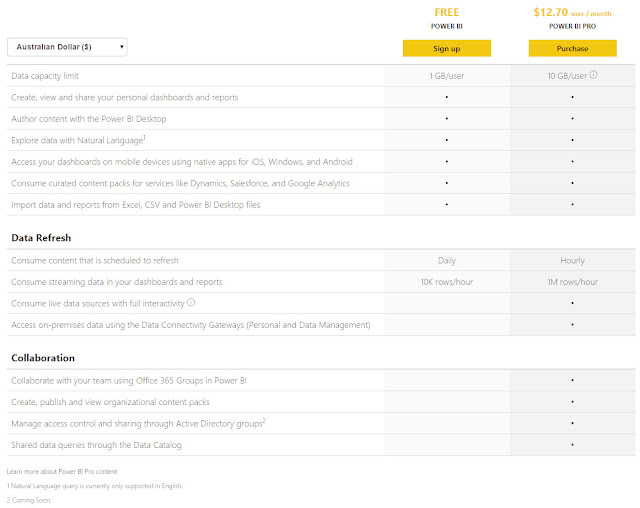Click the Daily refresh cell
The image size is (640, 508).
pyautogui.click(x=447, y=260)
